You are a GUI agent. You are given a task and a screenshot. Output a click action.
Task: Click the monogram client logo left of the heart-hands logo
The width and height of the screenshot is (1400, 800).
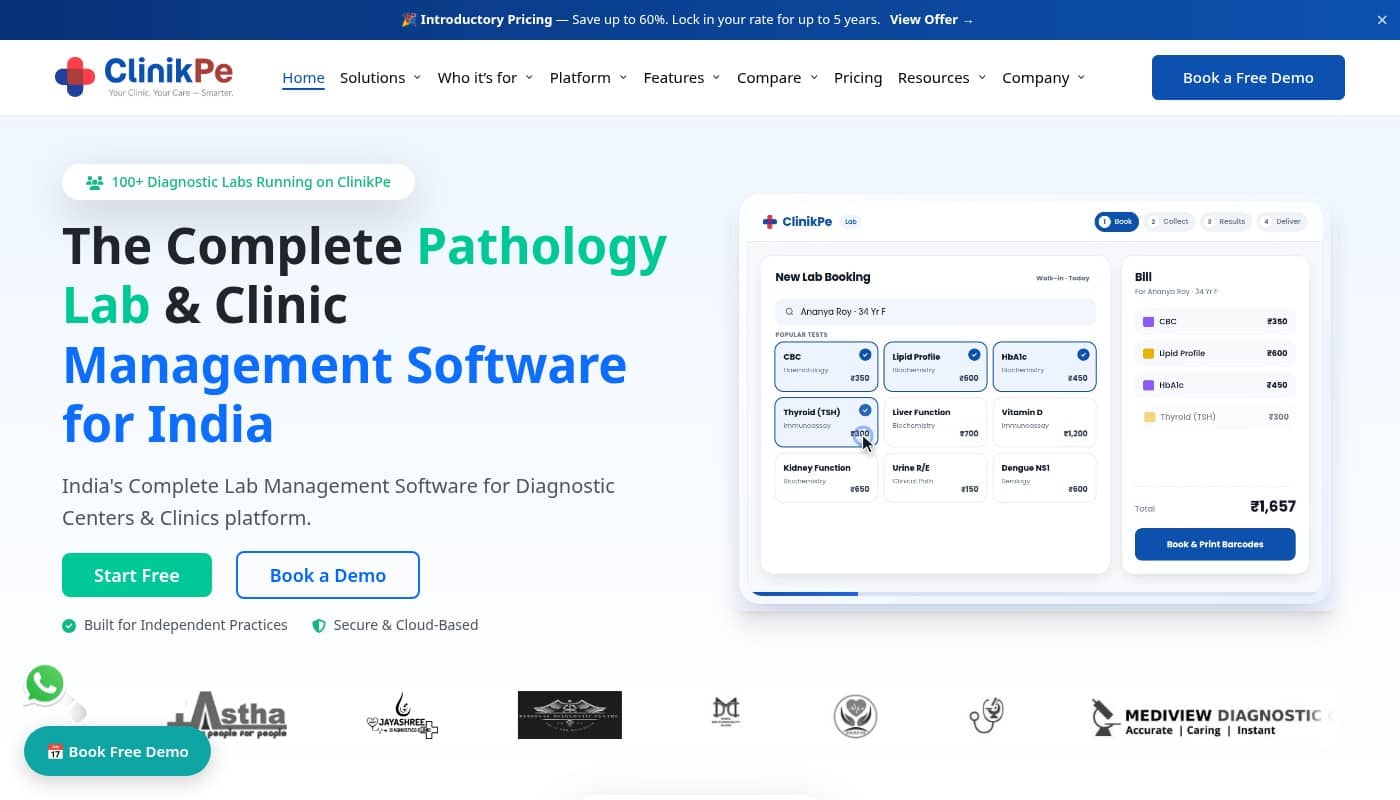pos(726,711)
